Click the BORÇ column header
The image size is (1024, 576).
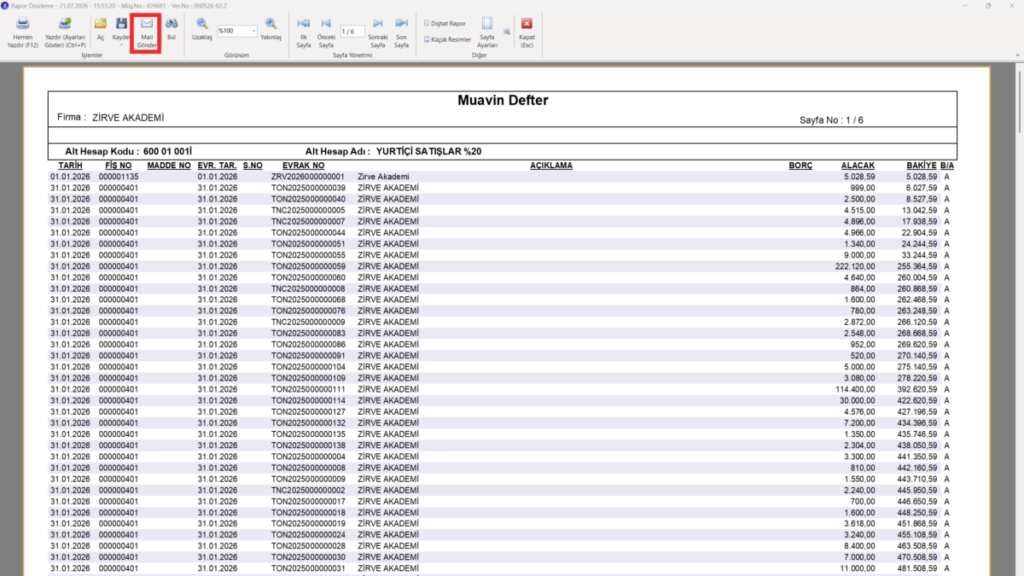801,166
